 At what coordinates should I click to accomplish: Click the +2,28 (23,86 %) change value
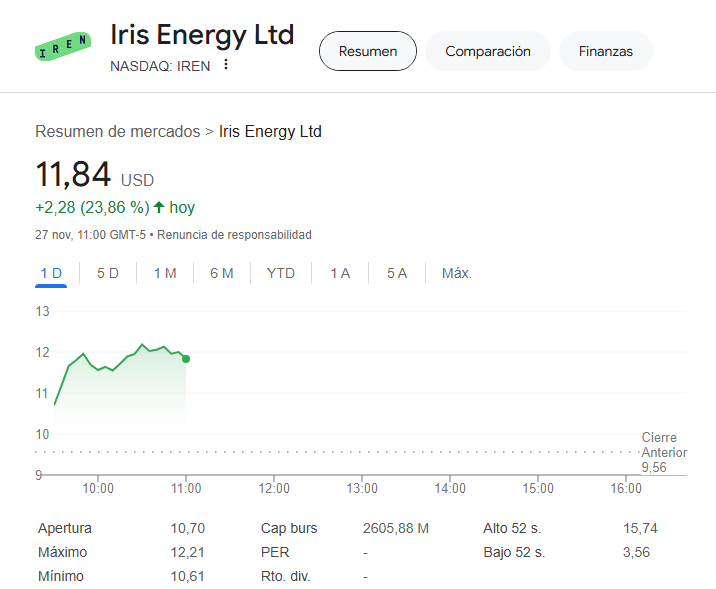[92, 207]
